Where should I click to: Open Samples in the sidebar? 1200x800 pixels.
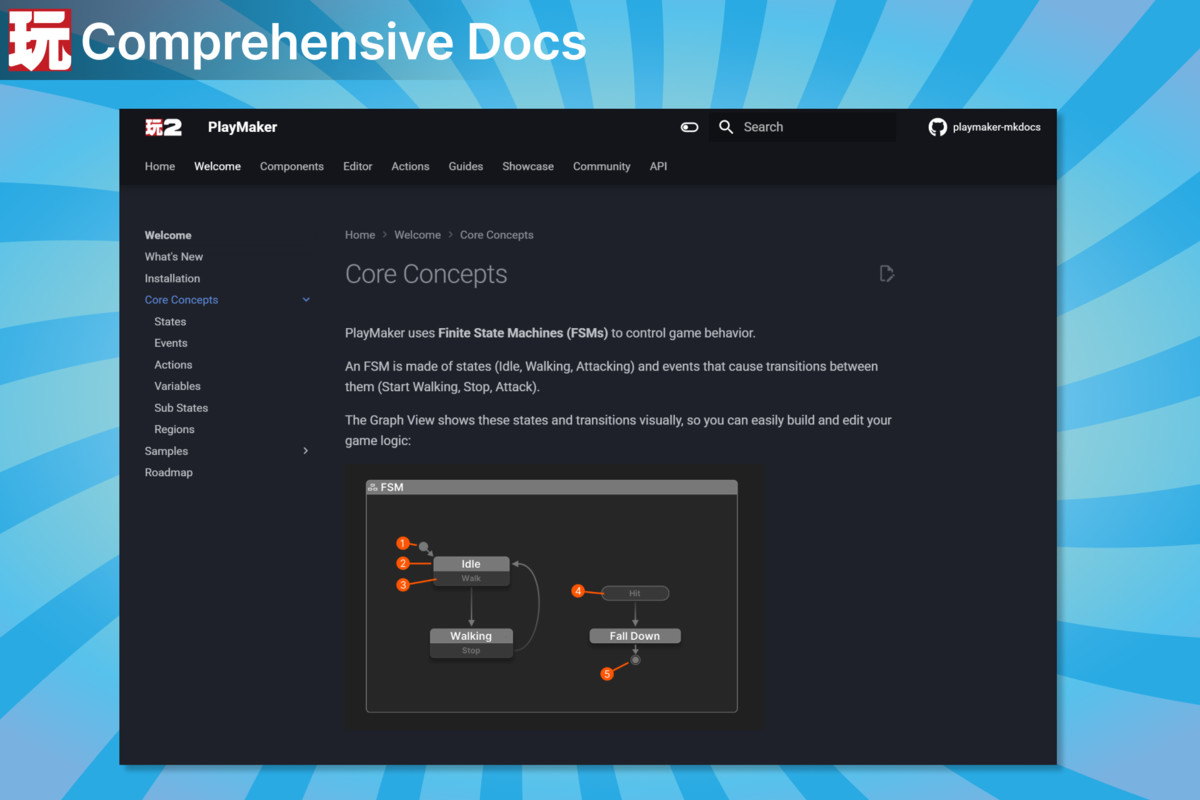click(x=166, y=451)
